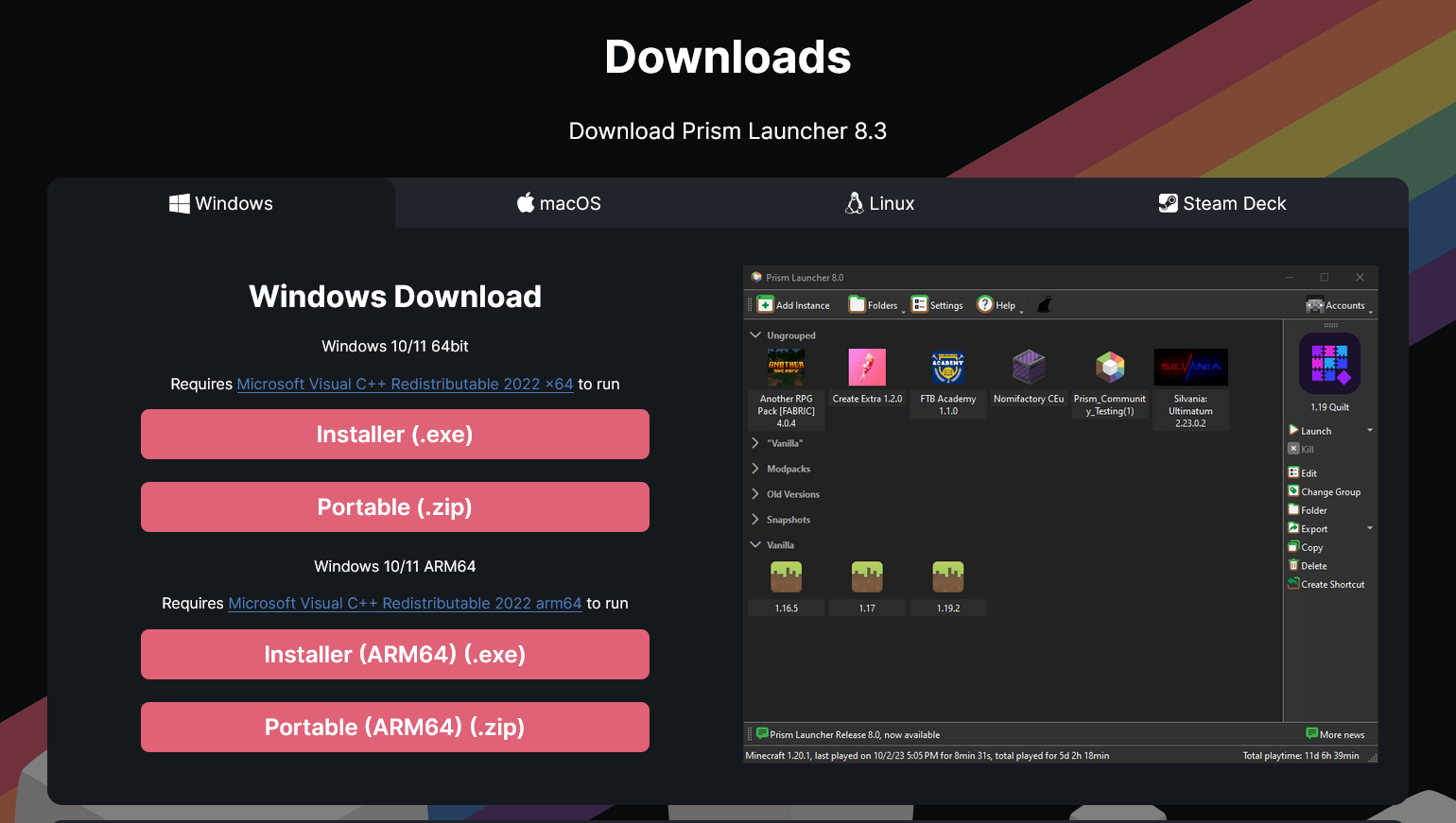The image size is (1456, 823).
Task: Click the Create Extra 1.2.0 icon
Action: point(867,367)
